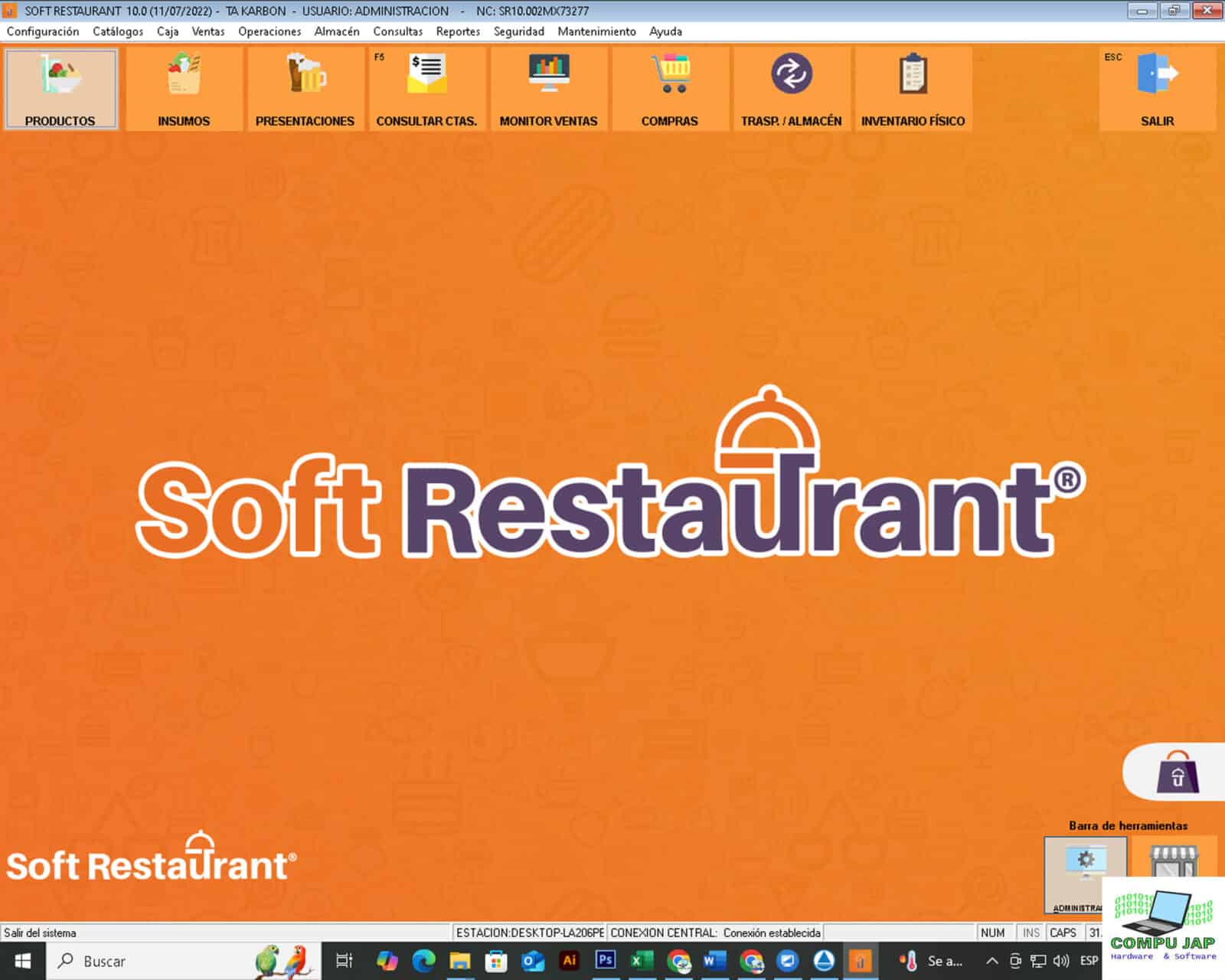Viewport: 1225px width, 980px height.
Task: Launch Adobe Photoshop from the taskbar
Action: pos(606,961)
